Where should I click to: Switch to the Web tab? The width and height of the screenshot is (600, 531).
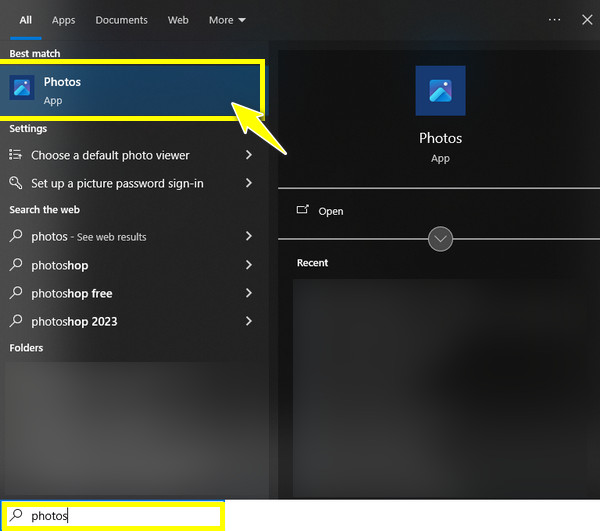(178, 20)
